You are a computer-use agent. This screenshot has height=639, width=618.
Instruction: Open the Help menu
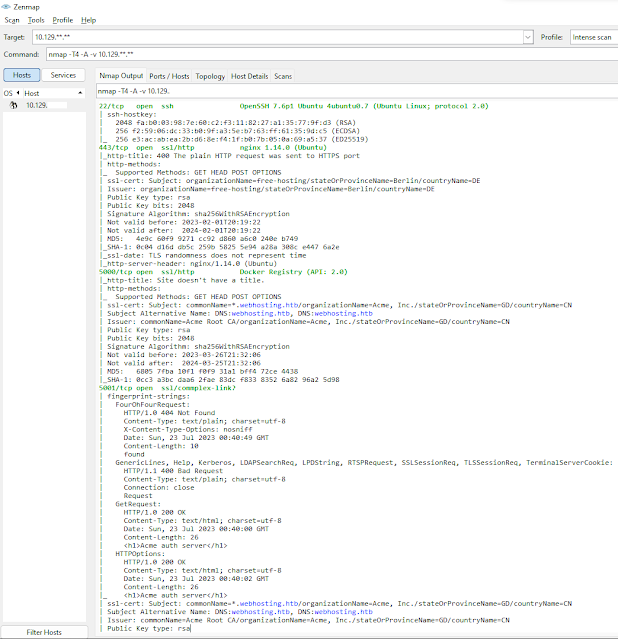pos(88,20)
